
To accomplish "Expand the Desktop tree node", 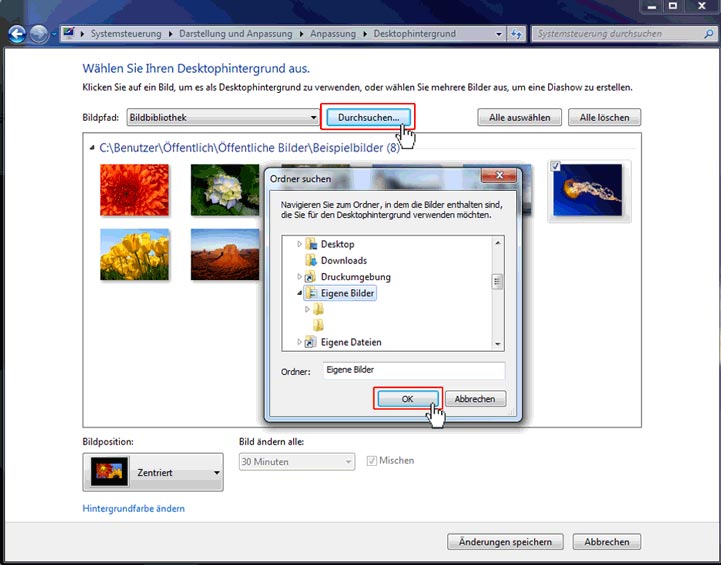I will click(299, 244).
